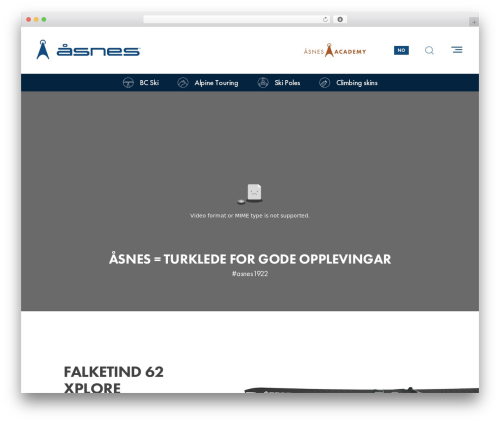The width and height of the screenshot is (500, 423).
Task: Open the hamburger menu icon
Action: coord(457,50)
